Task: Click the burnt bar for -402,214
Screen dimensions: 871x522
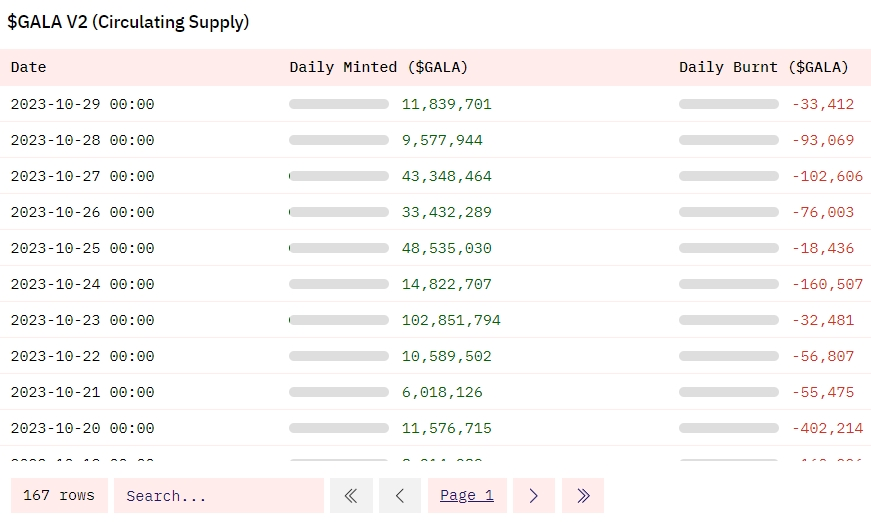Action: [x=728, y=428]
